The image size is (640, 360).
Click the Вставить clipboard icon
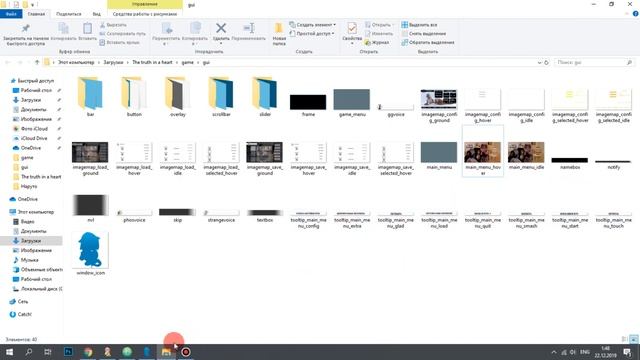point(87,31)
